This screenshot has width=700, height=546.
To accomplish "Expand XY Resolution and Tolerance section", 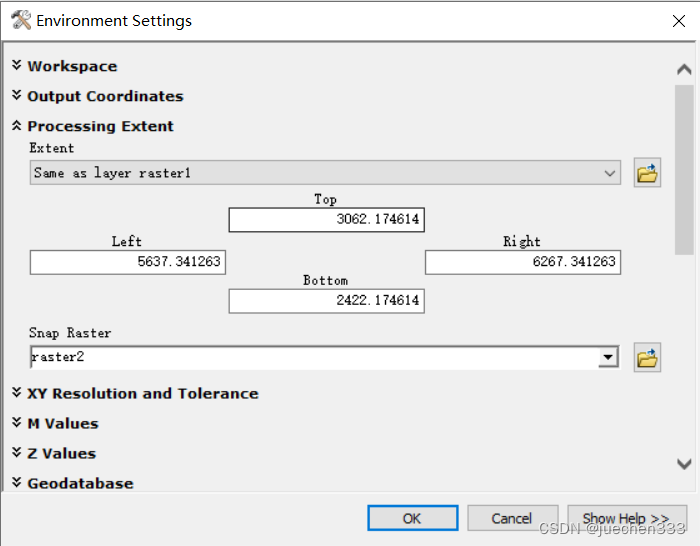I will coord(142,393).
